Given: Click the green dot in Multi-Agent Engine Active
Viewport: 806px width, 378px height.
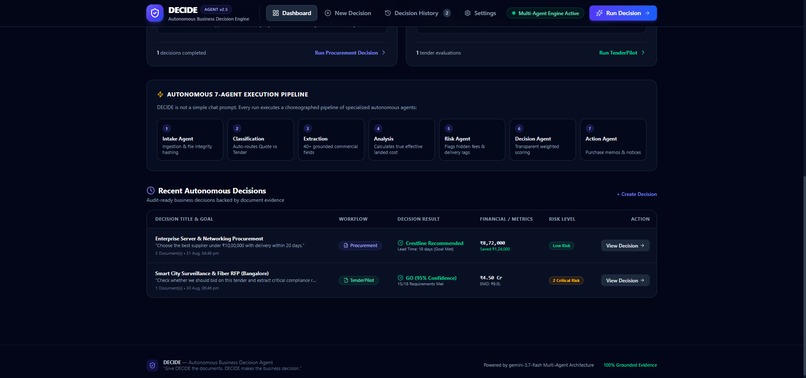Looking at the screenshot, I should pos(513,13).
